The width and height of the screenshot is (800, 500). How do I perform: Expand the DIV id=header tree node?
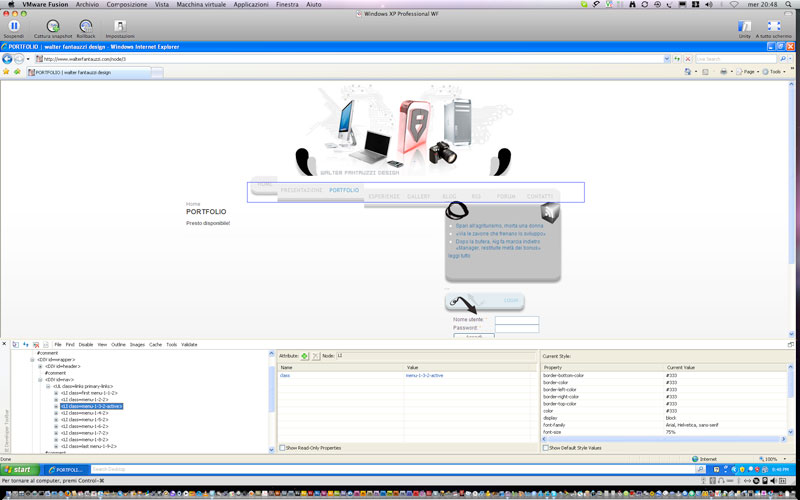coord(40,366)
